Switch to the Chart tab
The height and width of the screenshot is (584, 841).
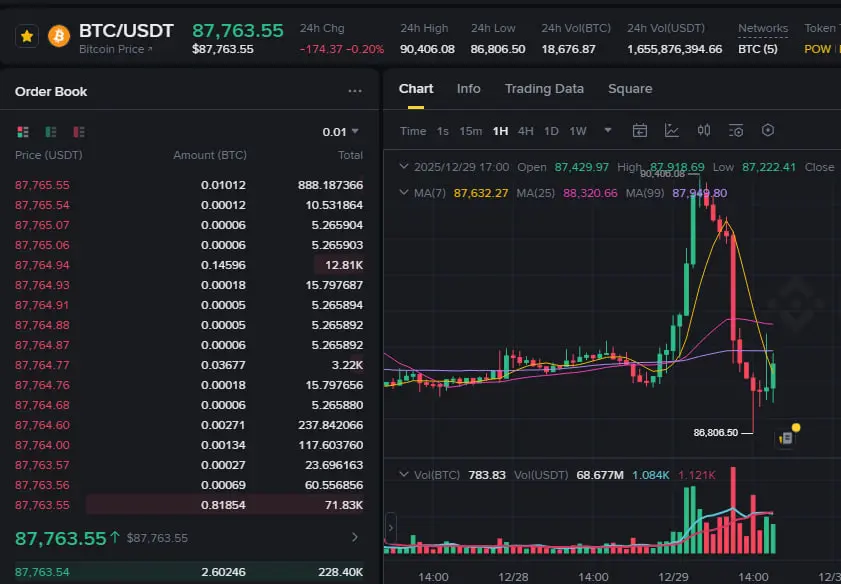(x=416, y=89)
